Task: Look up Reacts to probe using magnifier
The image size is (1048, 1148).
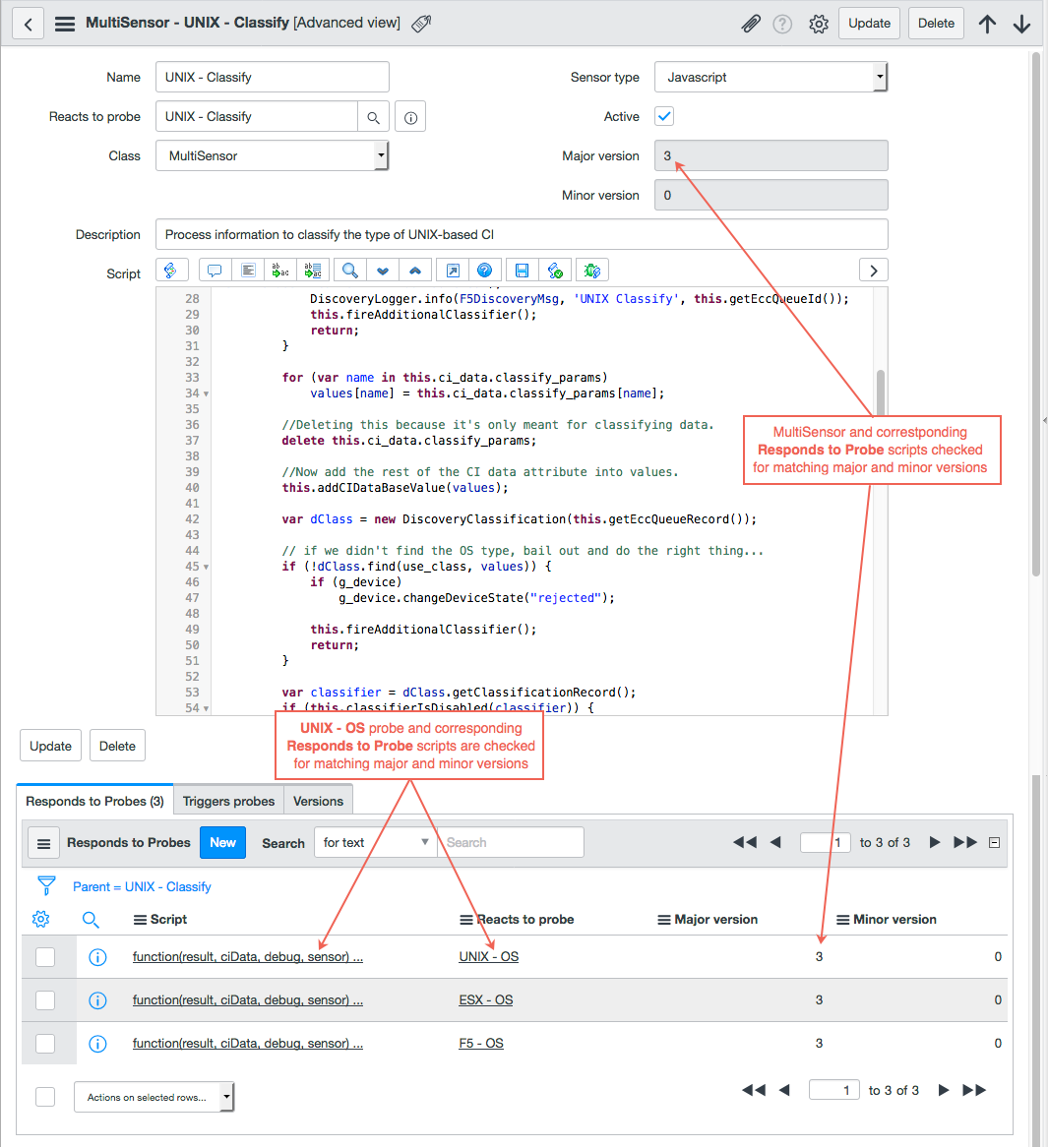Action: click(373, 117)
